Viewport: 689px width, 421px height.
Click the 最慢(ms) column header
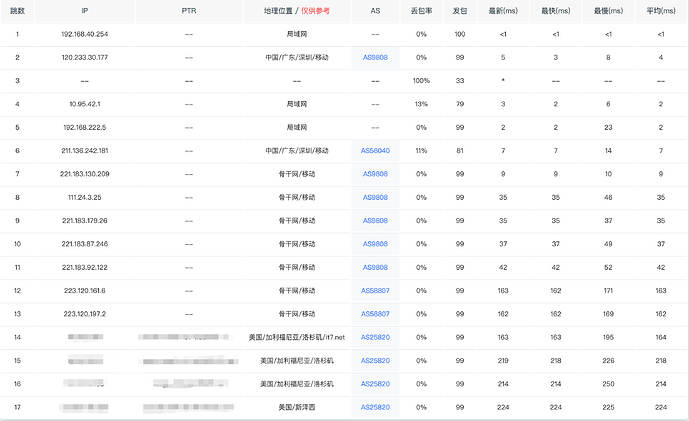click(608, 11)
